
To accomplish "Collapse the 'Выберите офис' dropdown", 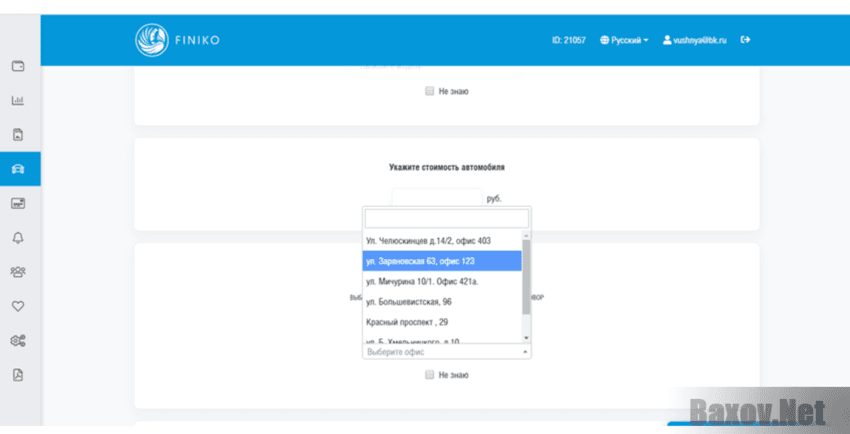I will pos(446,352).
